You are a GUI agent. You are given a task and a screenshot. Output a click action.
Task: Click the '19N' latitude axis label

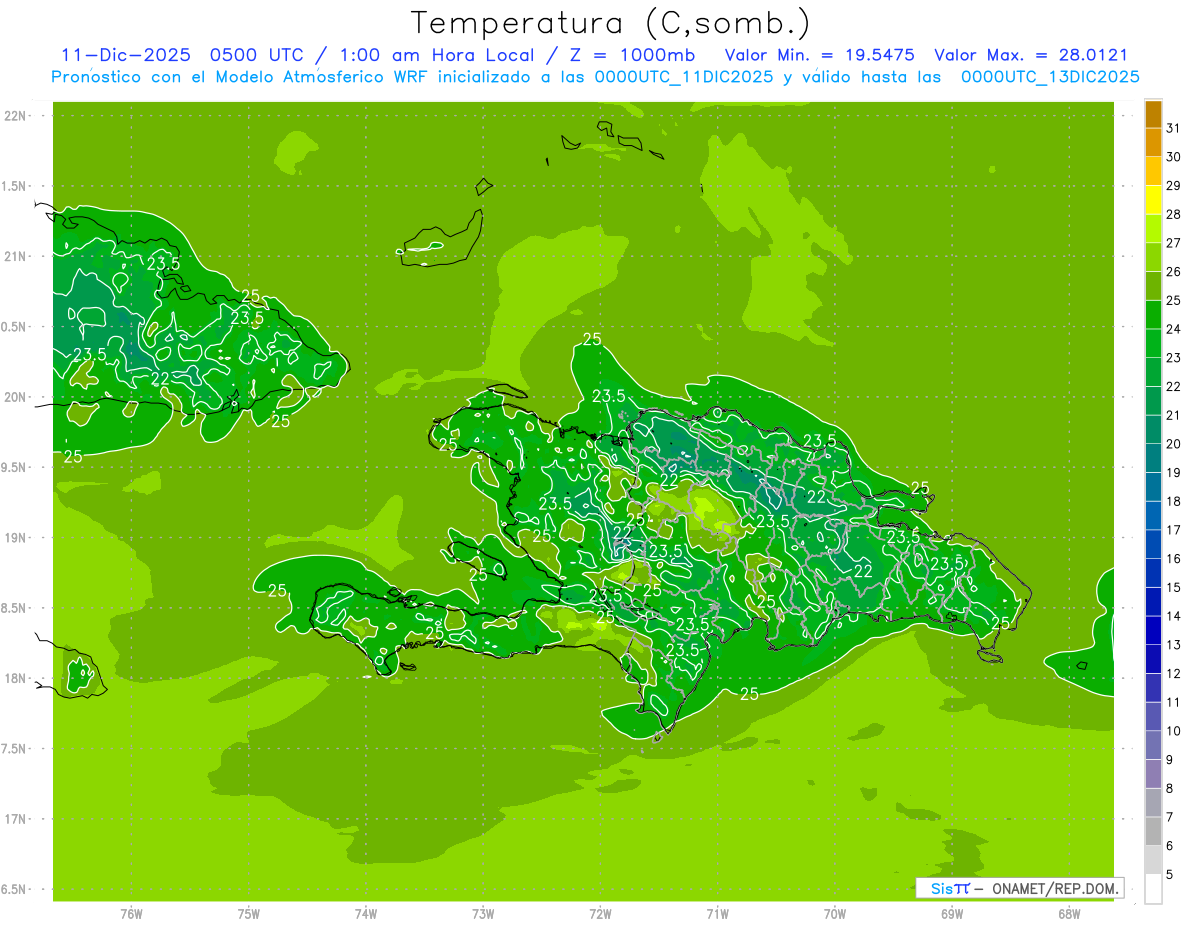[x=15, y=538]
